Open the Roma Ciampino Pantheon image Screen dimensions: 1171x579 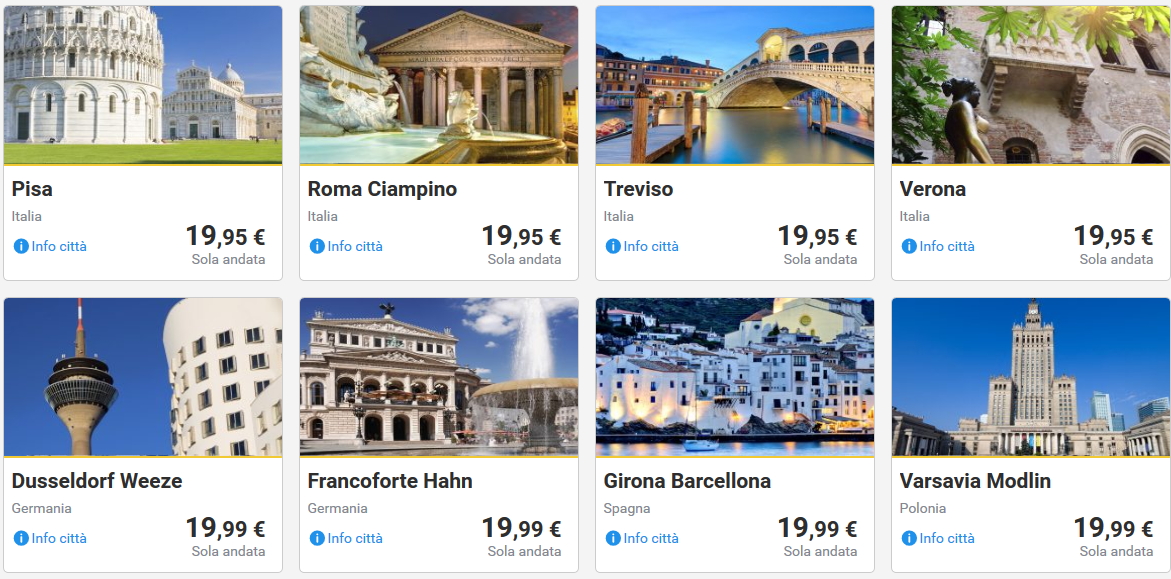(439, 85)
